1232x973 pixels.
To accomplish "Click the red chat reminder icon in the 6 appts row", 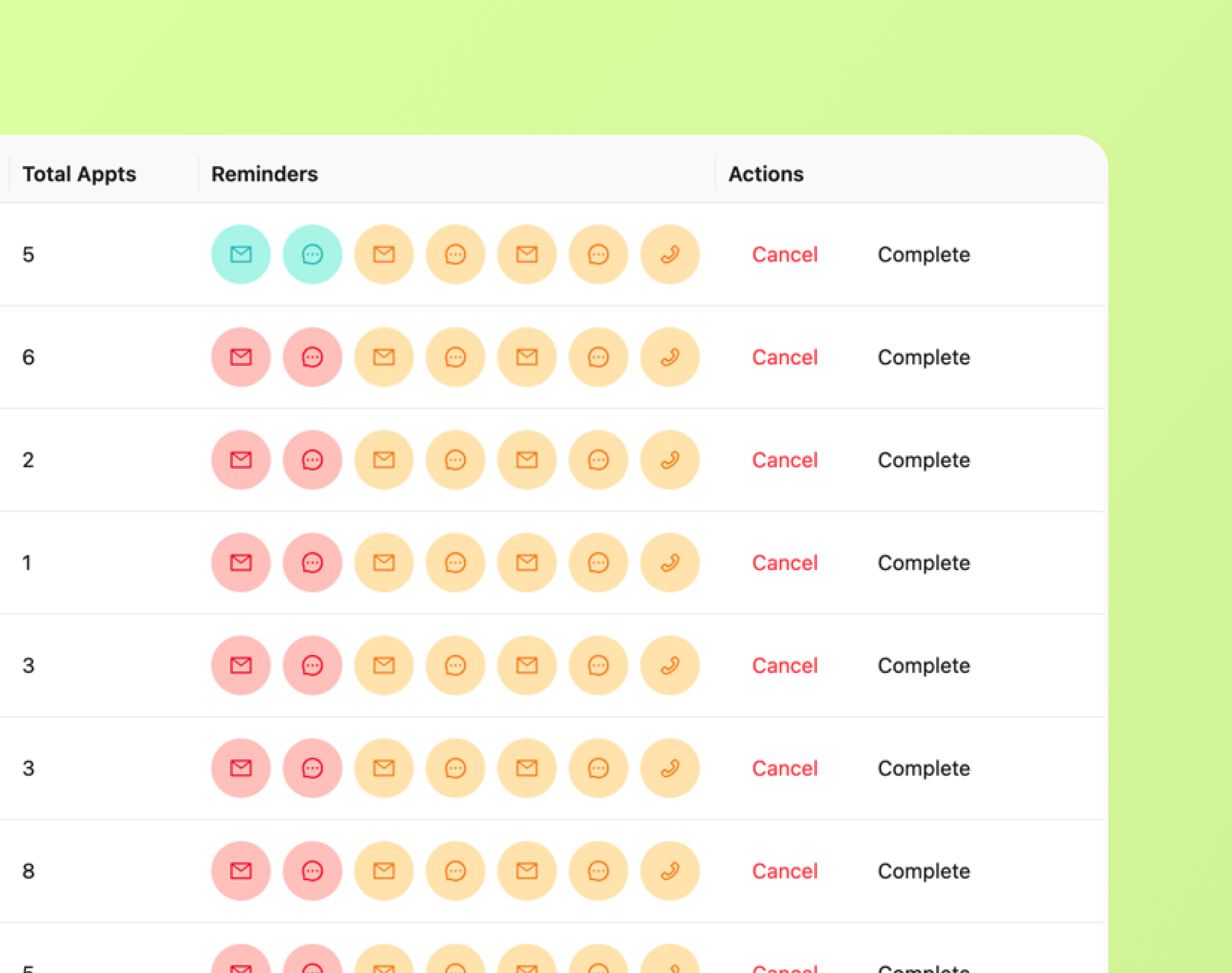I will coord(312,357).
